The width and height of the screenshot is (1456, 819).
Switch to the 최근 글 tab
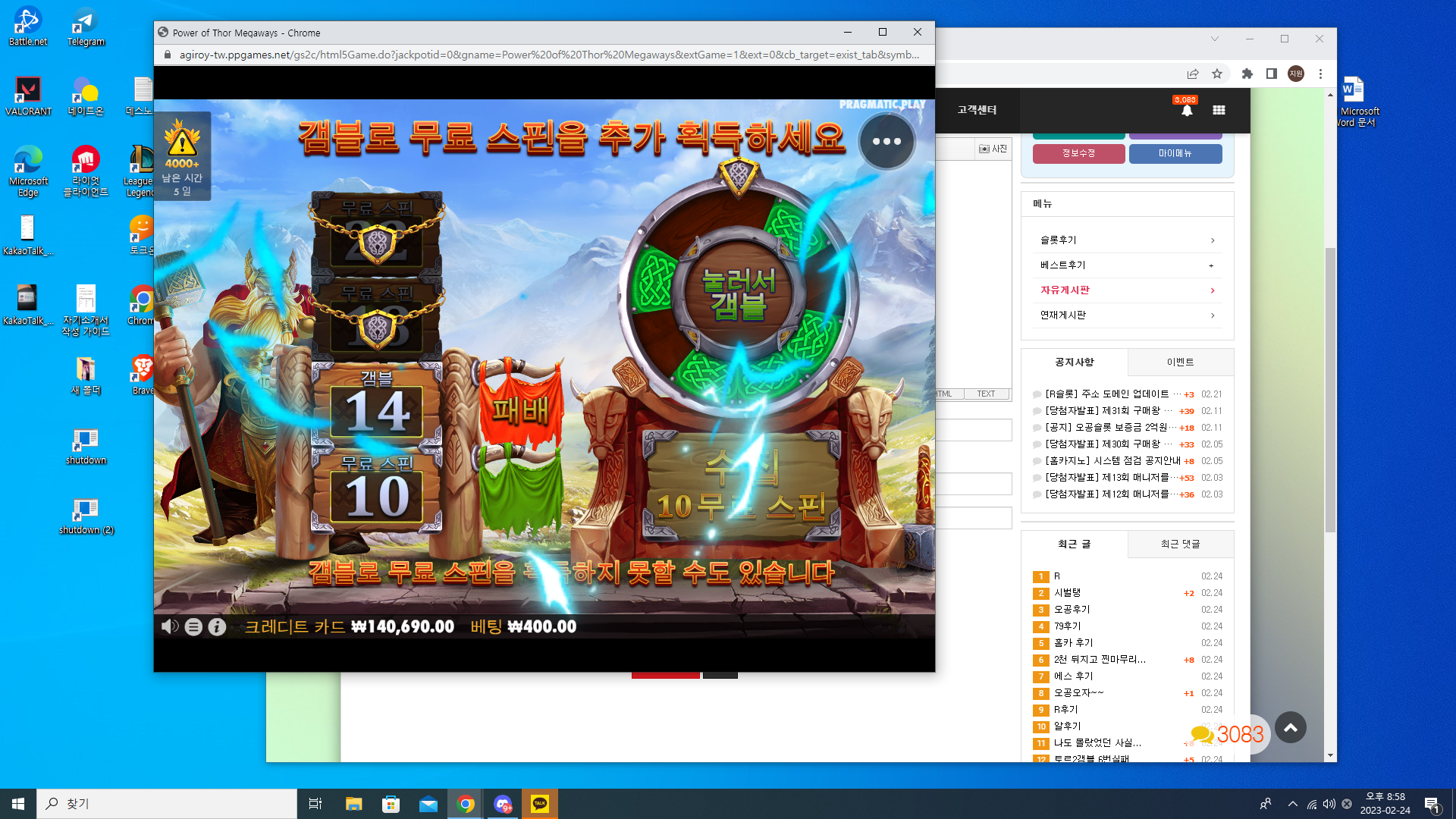[x=1075, y=544]
